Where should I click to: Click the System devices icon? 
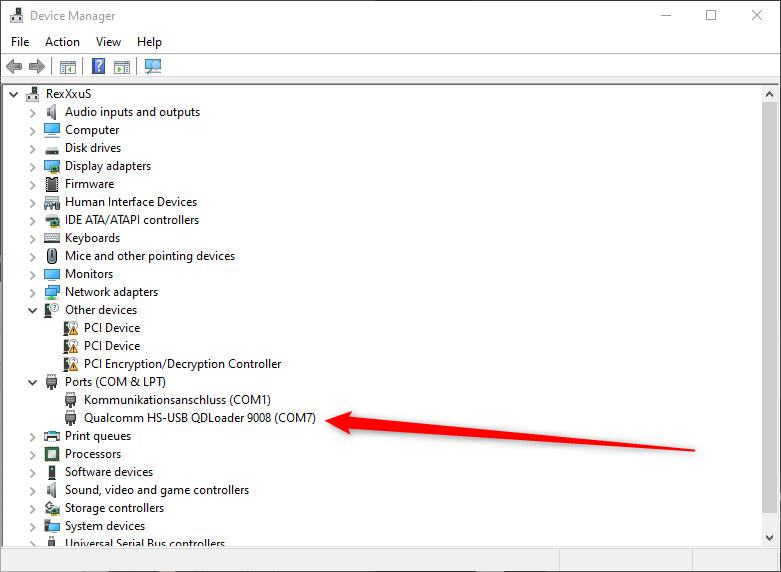coord(52,526)
